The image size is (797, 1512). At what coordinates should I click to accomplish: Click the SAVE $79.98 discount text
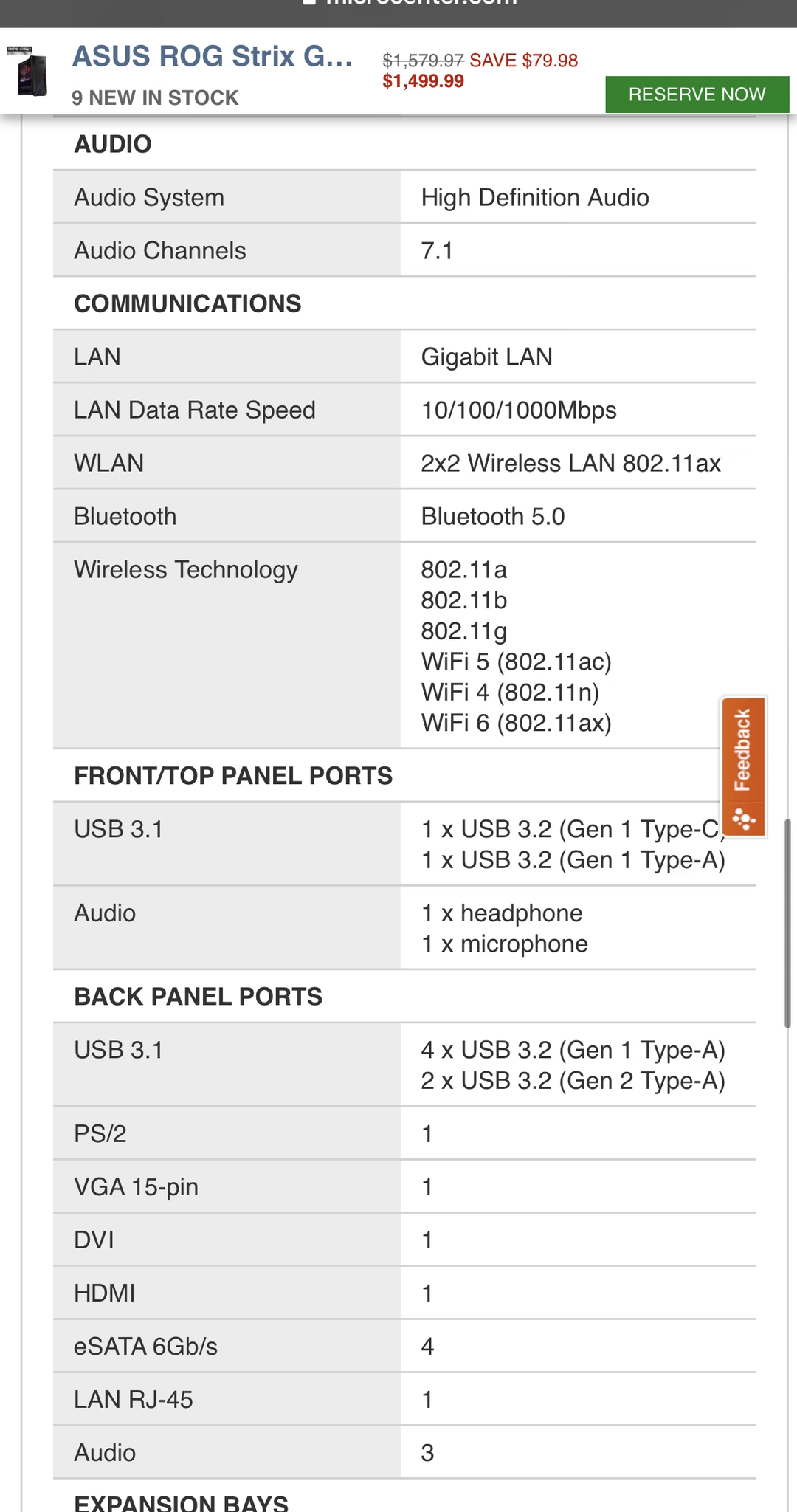[x=523, y=61]
